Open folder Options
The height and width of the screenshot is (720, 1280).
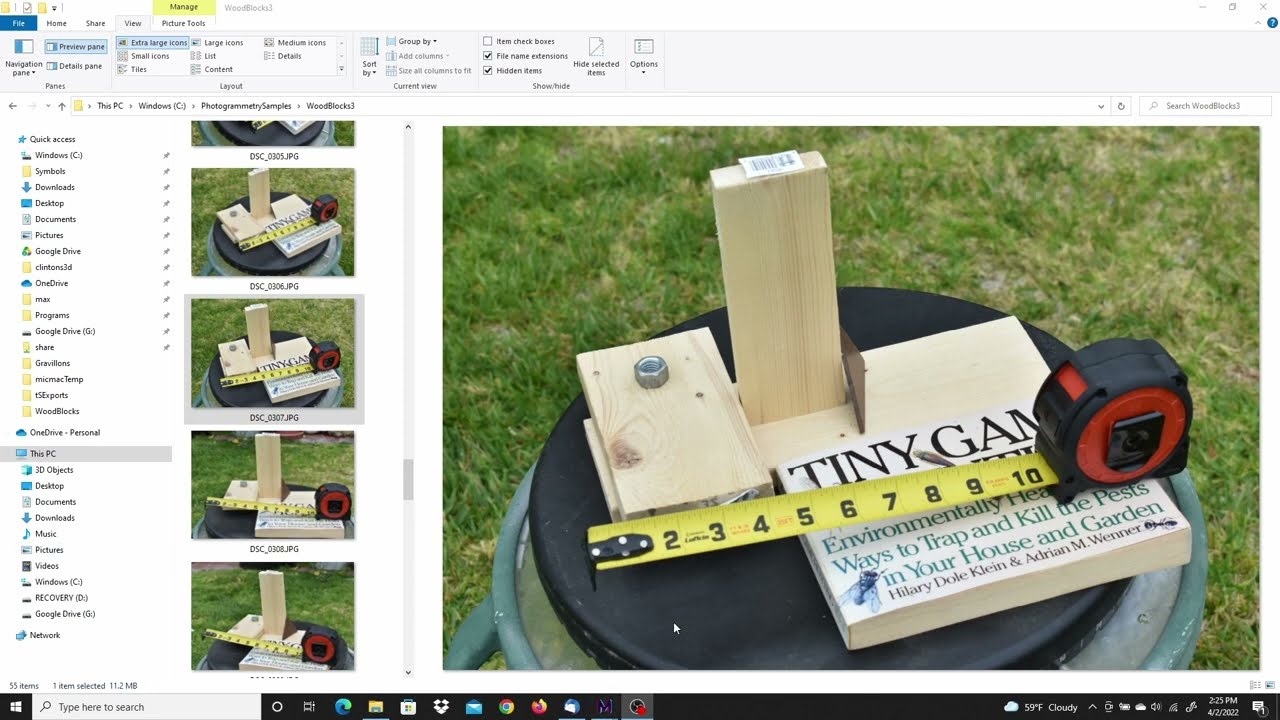point(644,57)
